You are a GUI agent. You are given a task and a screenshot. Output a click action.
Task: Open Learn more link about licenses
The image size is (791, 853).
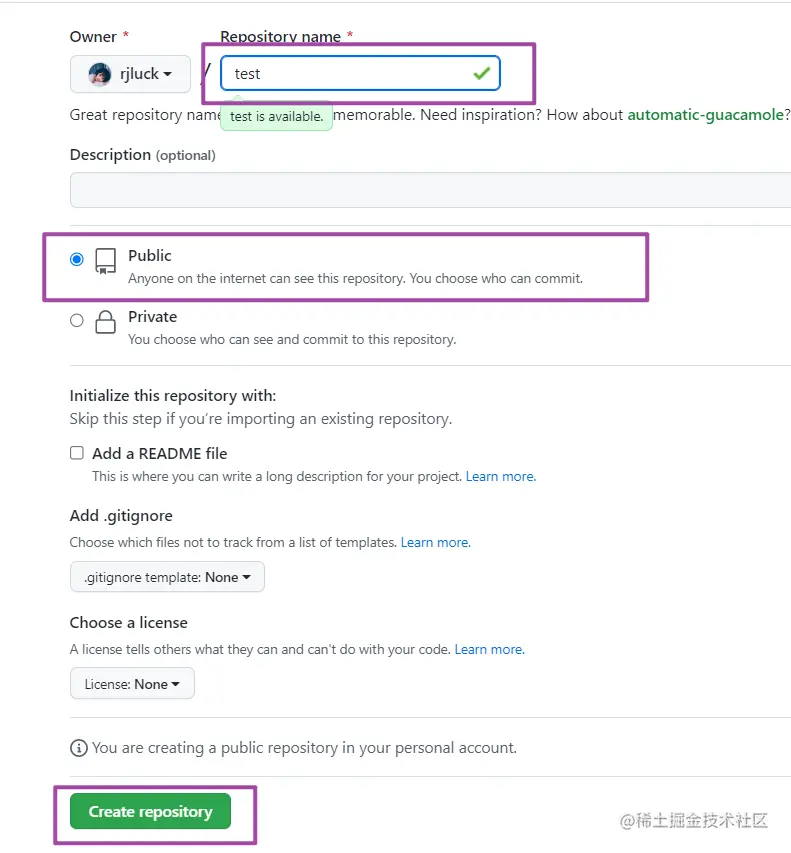click(489, 649)
